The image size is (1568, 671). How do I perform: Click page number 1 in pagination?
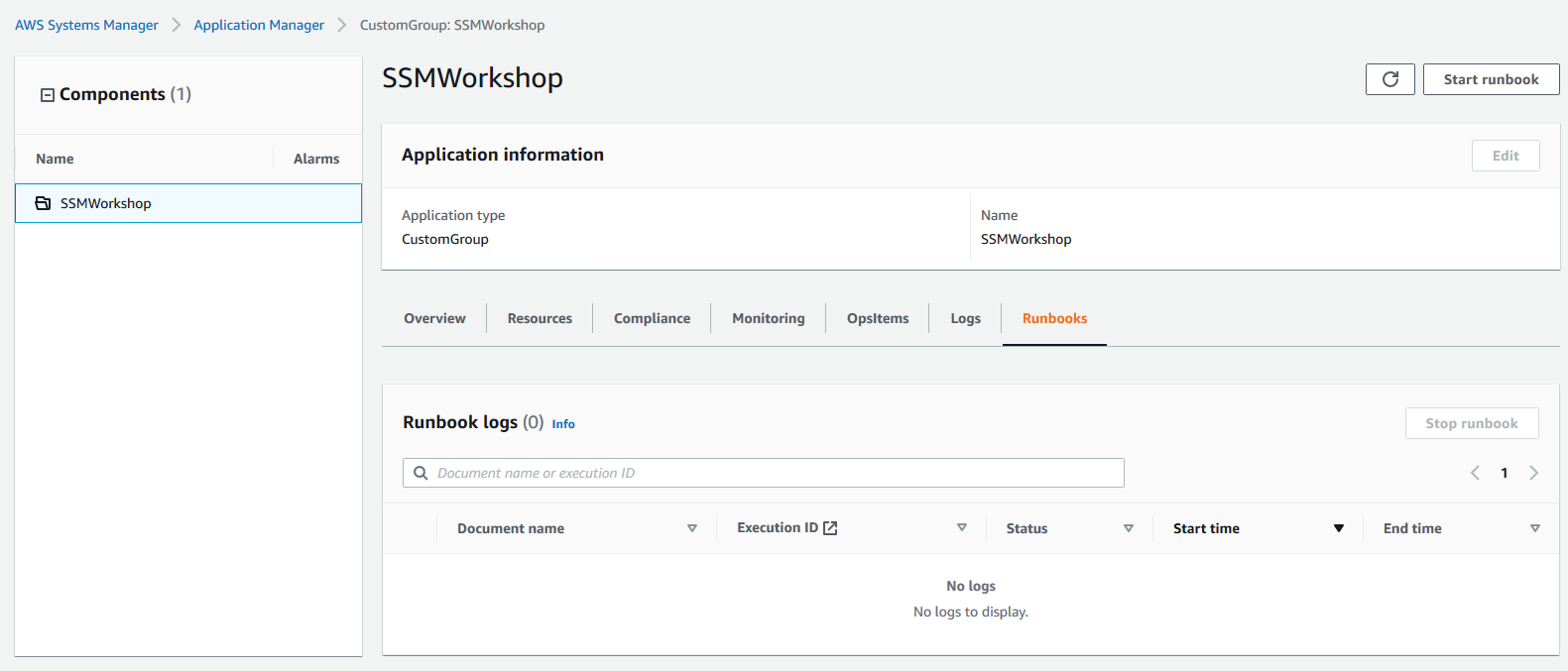click(x=1505, y=473)
